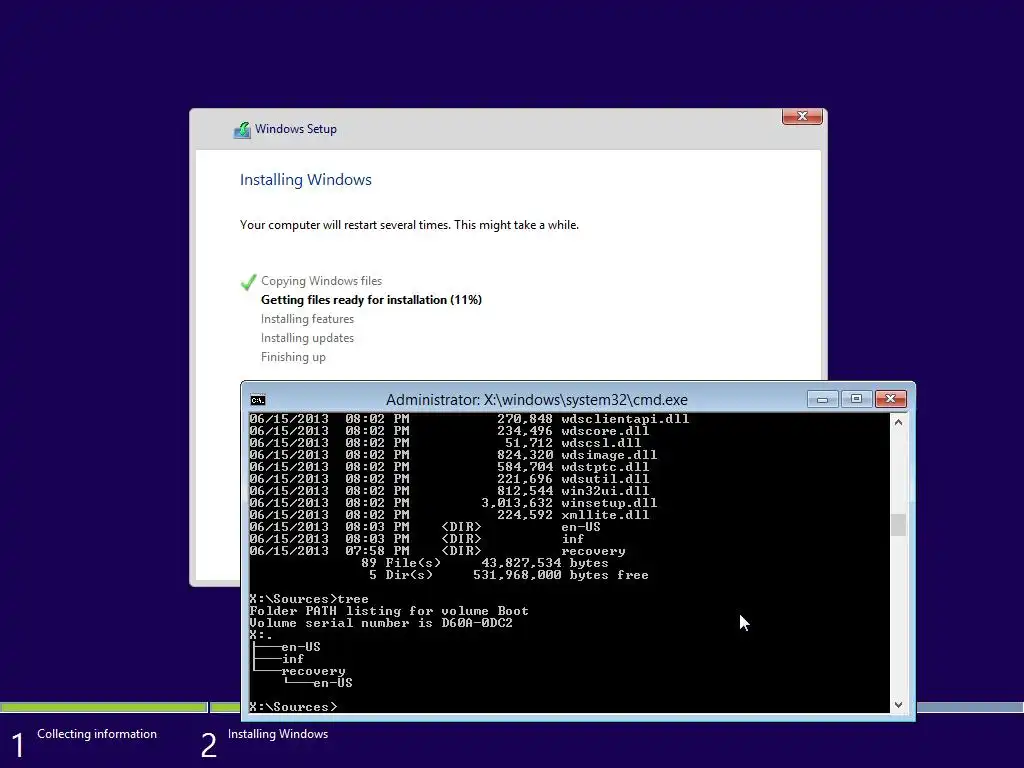
Task: Close the Windows Setup dialog
Action: pos(802,116)
